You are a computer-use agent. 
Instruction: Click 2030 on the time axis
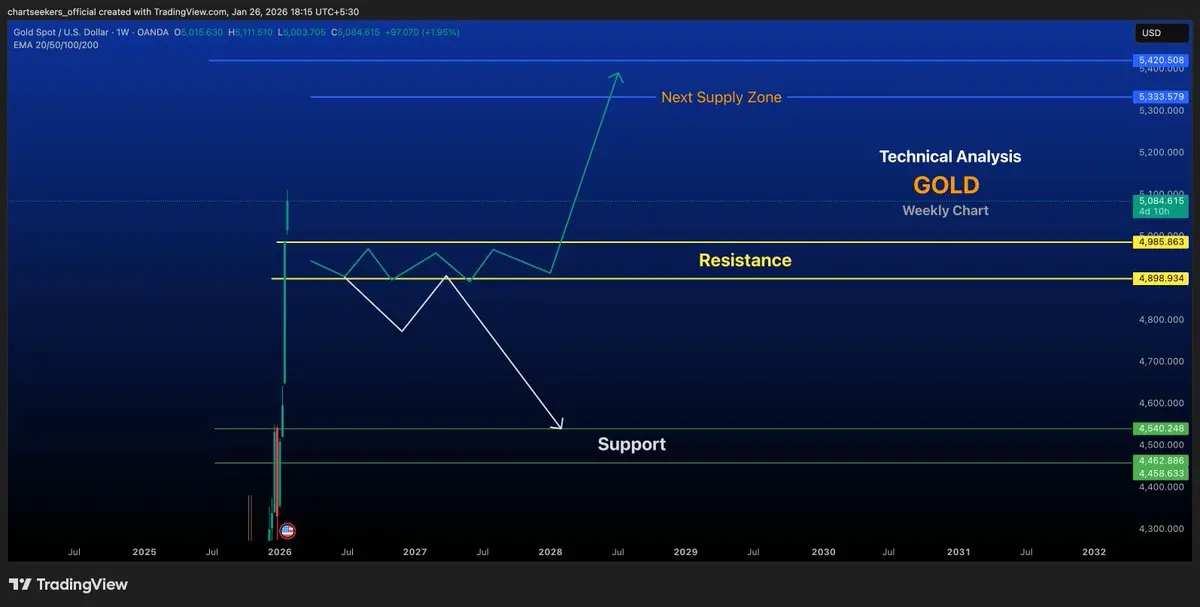tap(823, 552)
